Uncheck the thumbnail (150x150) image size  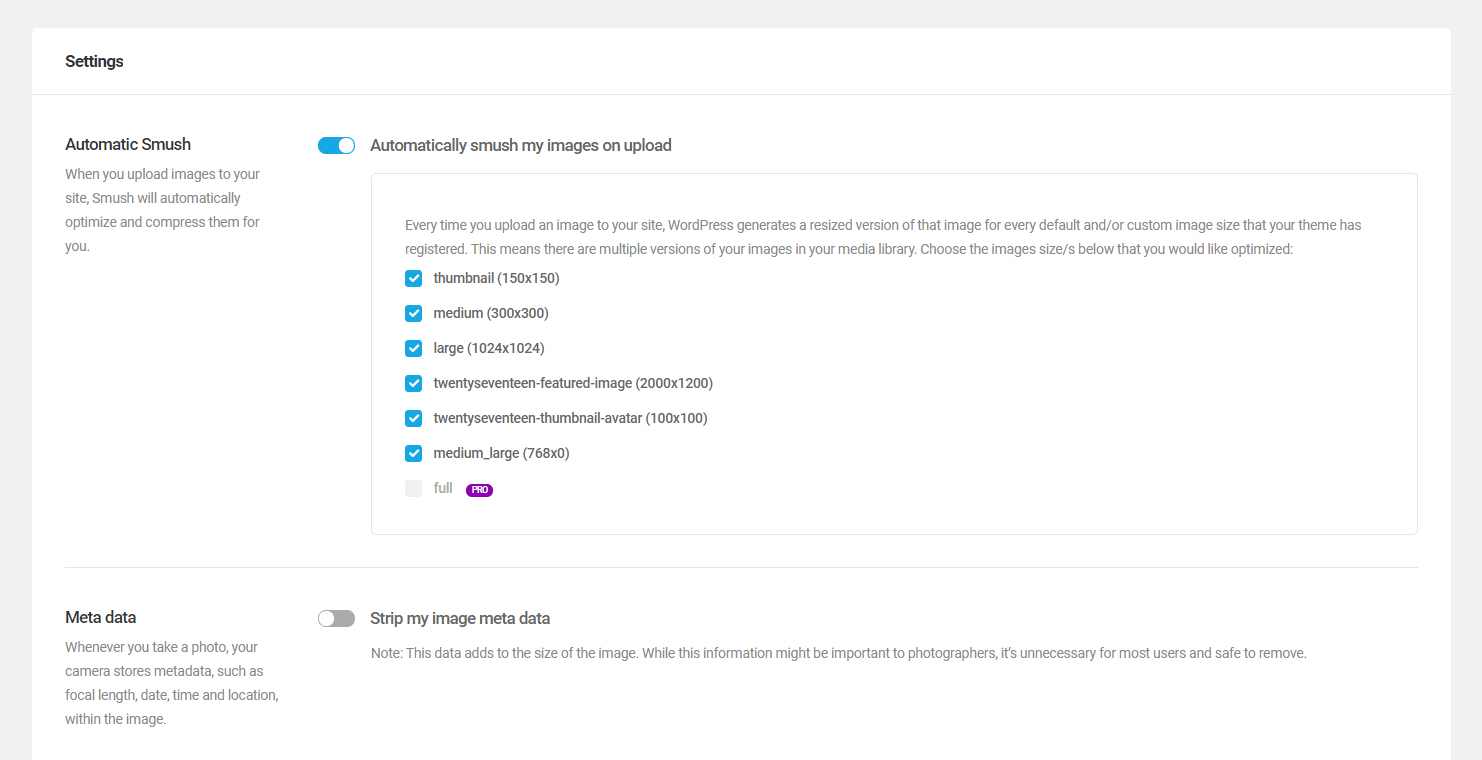tap(413, 278)
